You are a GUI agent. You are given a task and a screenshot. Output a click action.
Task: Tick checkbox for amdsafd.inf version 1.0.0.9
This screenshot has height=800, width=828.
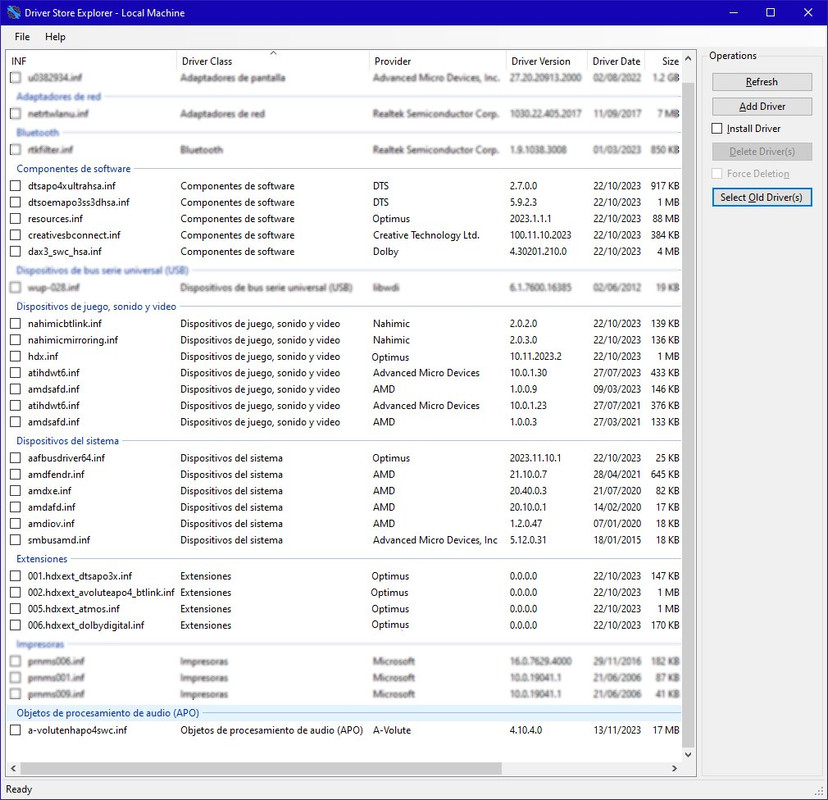[15, 389]
